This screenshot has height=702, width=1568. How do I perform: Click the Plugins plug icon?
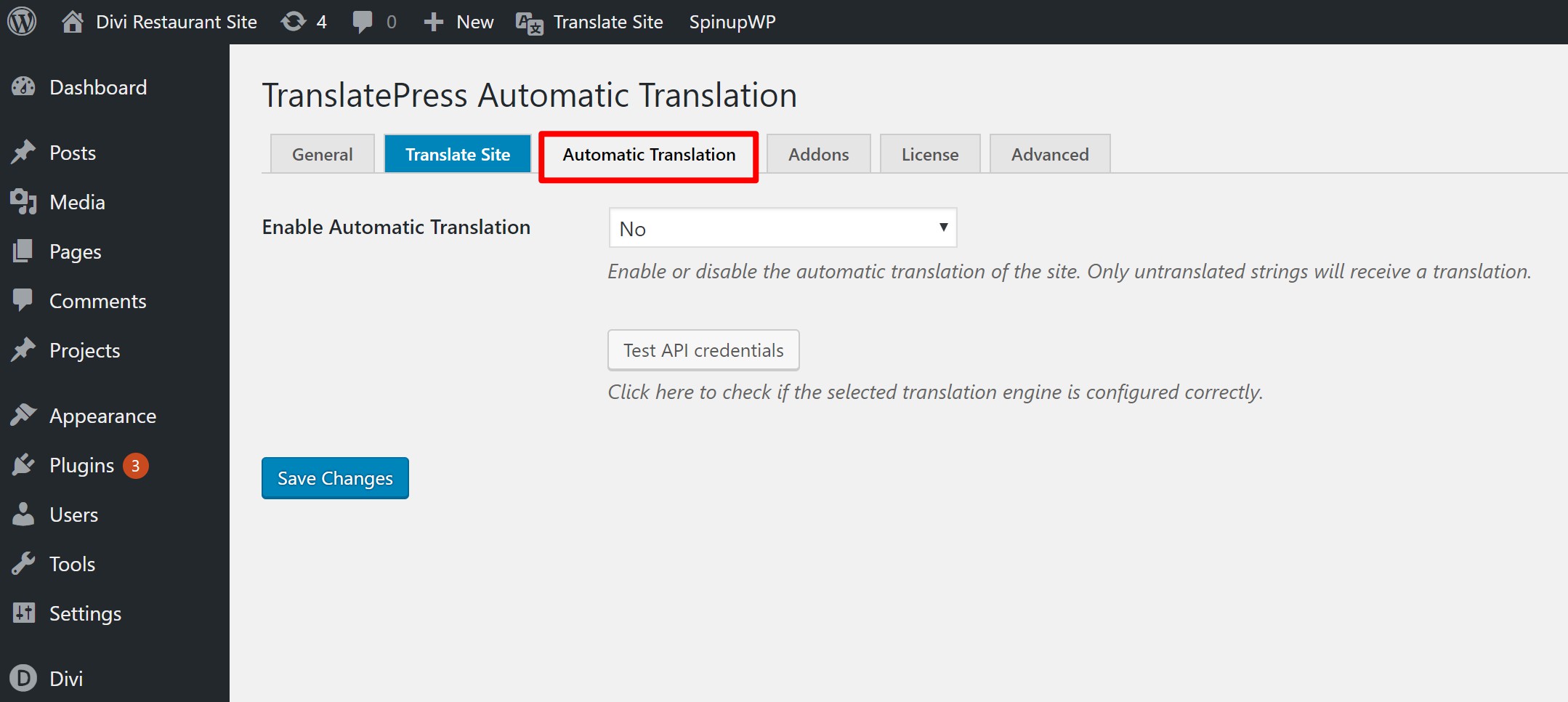coord(23,464)
